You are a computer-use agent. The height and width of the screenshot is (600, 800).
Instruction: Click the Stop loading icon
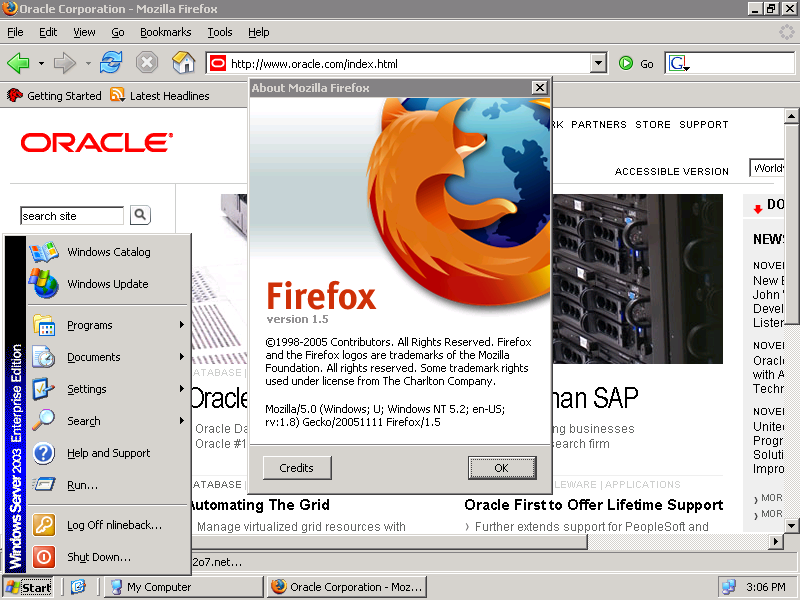[147, 63]
